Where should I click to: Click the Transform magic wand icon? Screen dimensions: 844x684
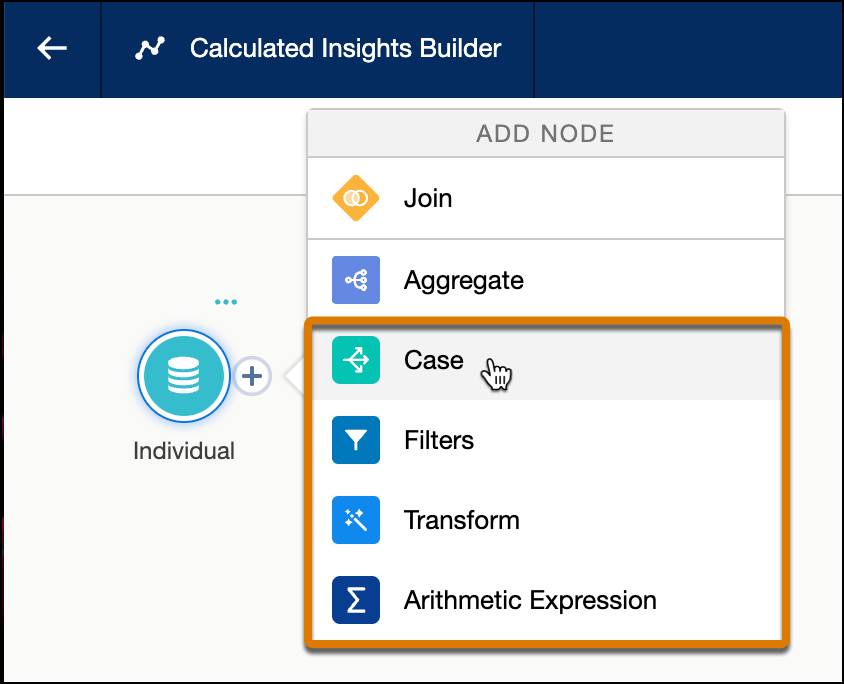point(356,520)
